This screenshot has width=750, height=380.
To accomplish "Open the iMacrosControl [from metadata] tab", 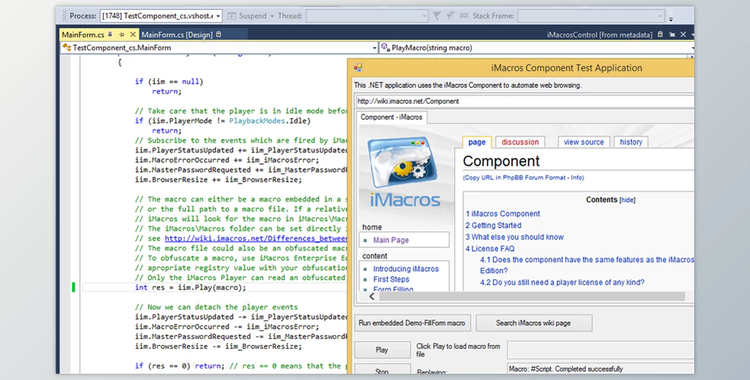I will 599,34.
